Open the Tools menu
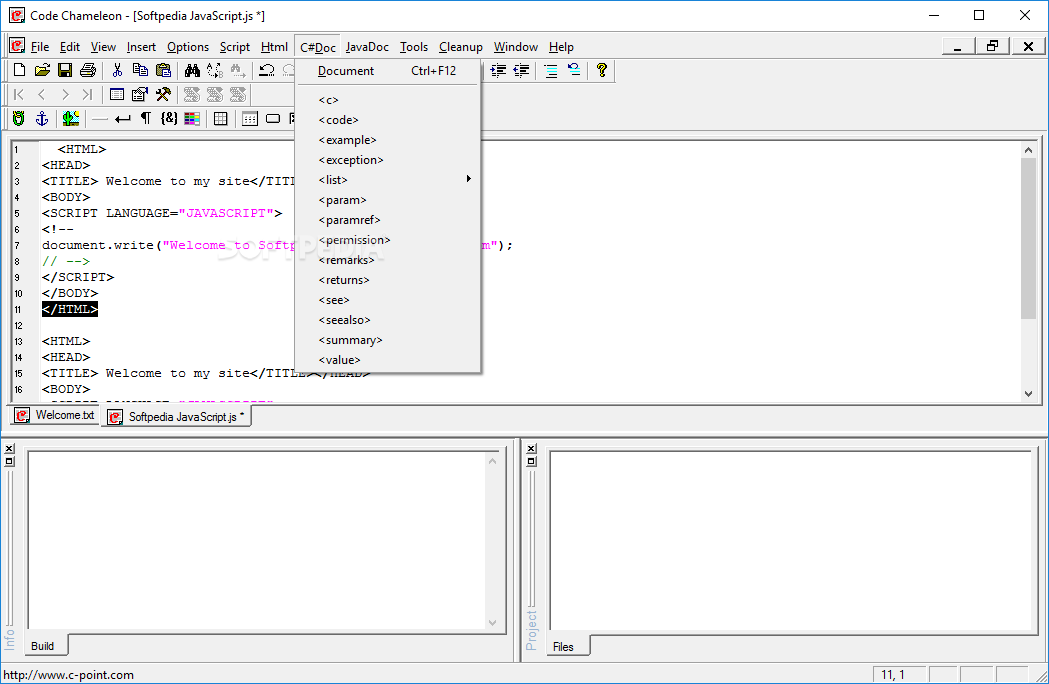 [414, 47]
